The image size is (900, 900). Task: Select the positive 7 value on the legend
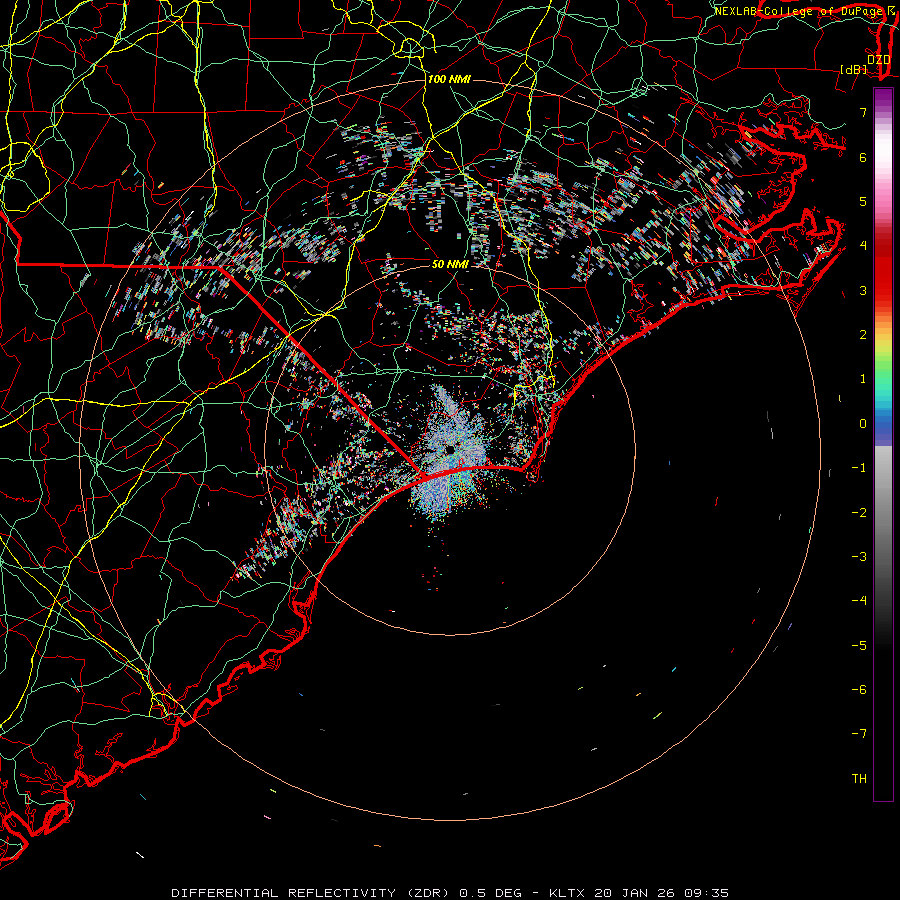(863, 112)
